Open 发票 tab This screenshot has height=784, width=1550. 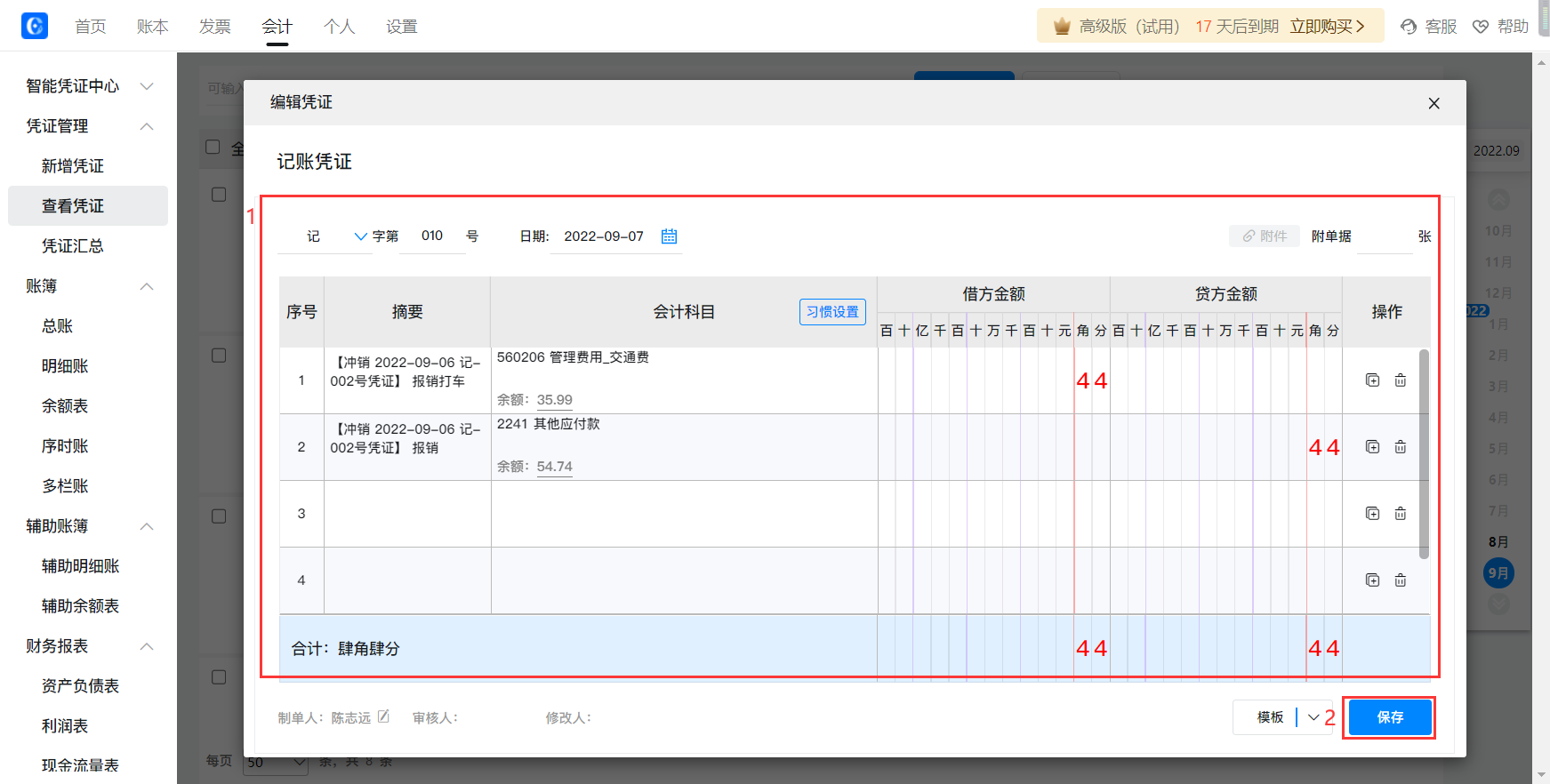(215, 27)
